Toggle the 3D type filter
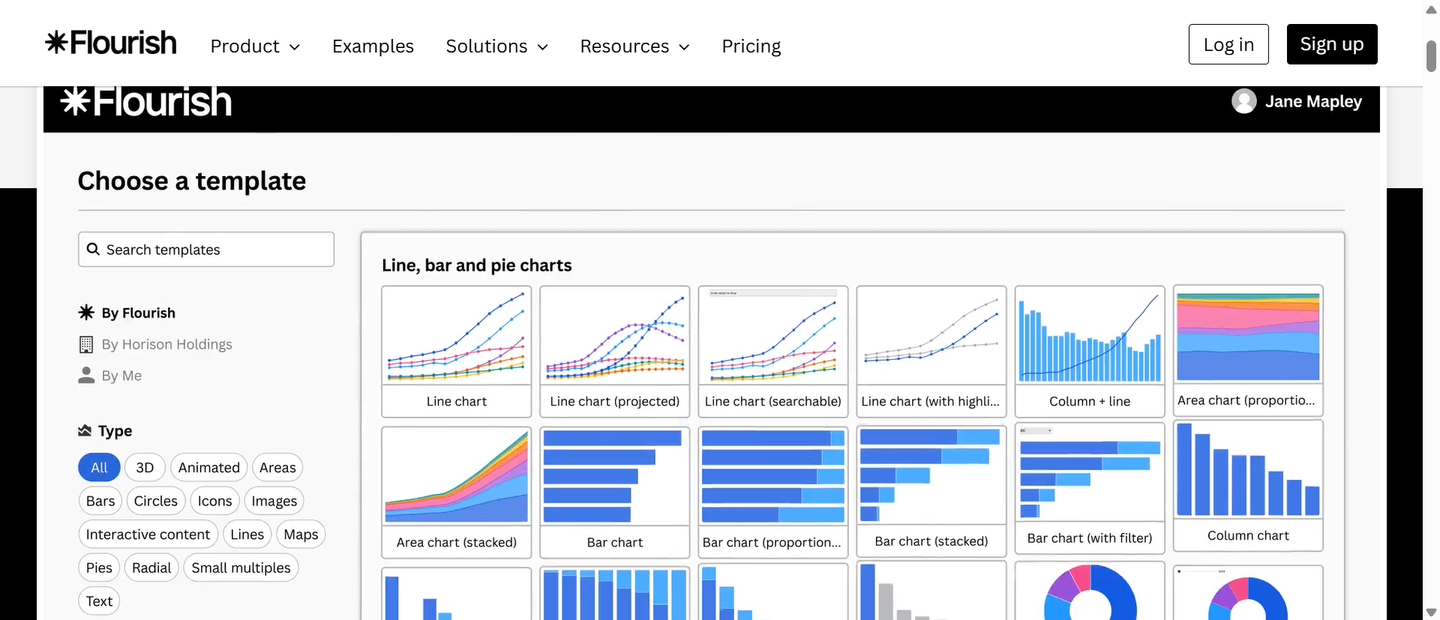 (145, 468)
